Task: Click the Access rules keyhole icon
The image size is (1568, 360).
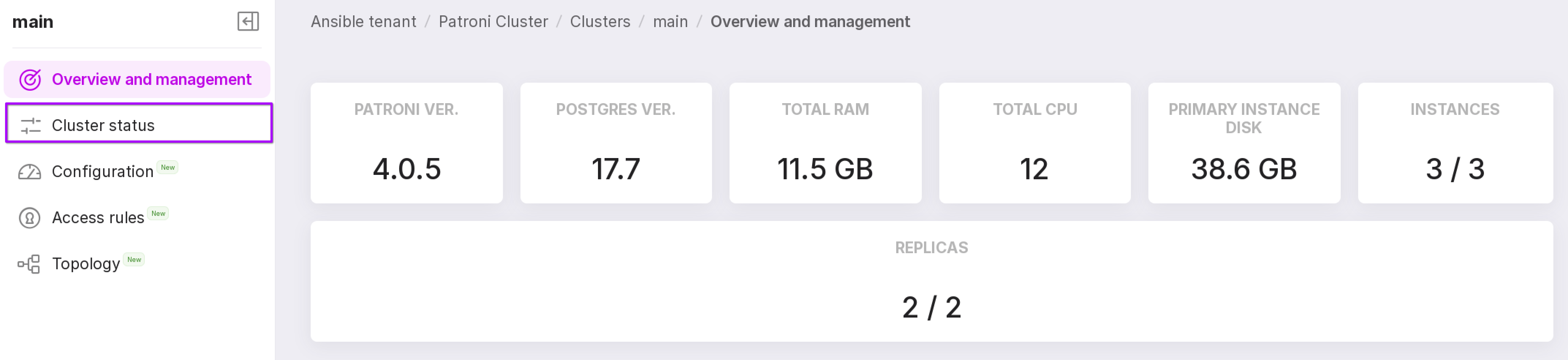Action: tap(30, 218)
